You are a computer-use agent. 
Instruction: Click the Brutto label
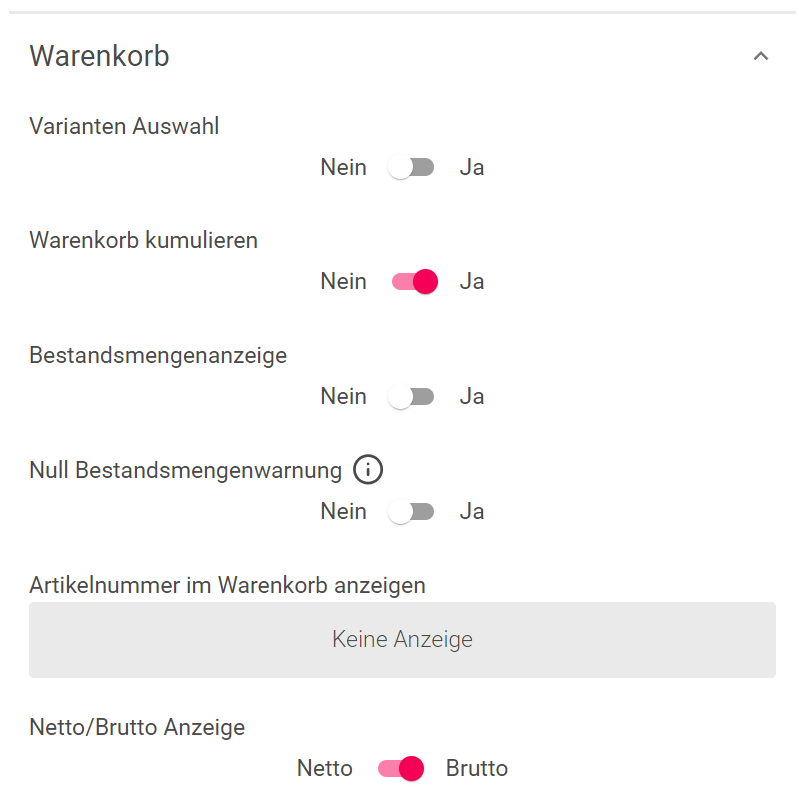coord(477,769)
